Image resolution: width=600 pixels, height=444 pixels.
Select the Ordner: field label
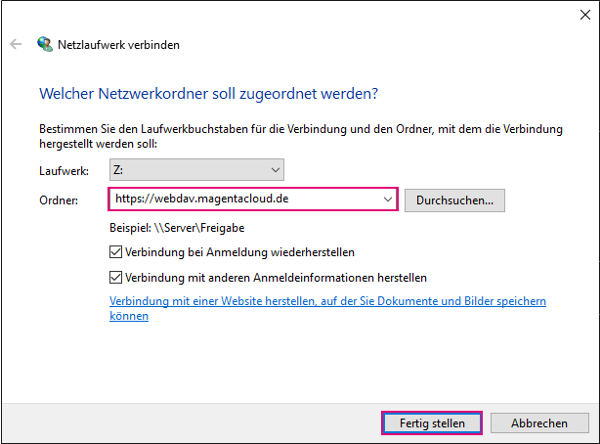[59, 200]
